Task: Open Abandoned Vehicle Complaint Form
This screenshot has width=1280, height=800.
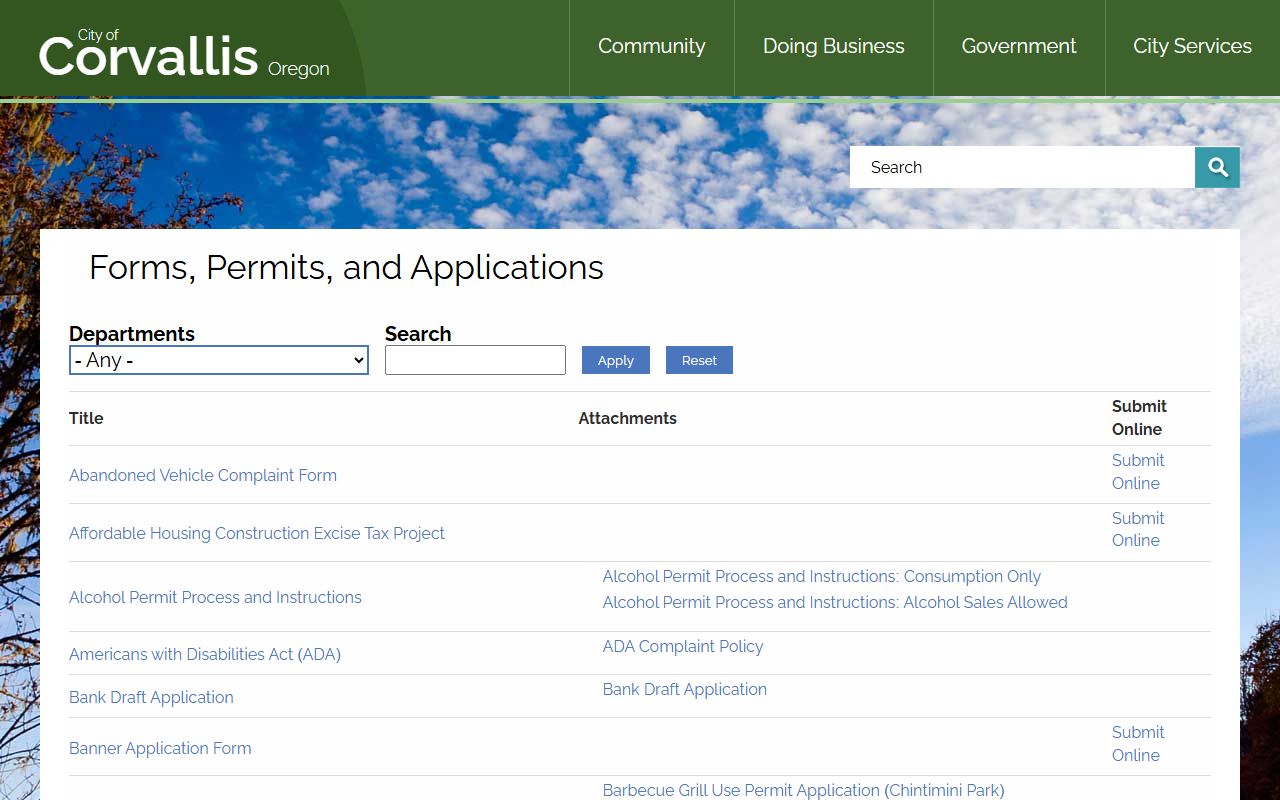Action: pos(203,475)
